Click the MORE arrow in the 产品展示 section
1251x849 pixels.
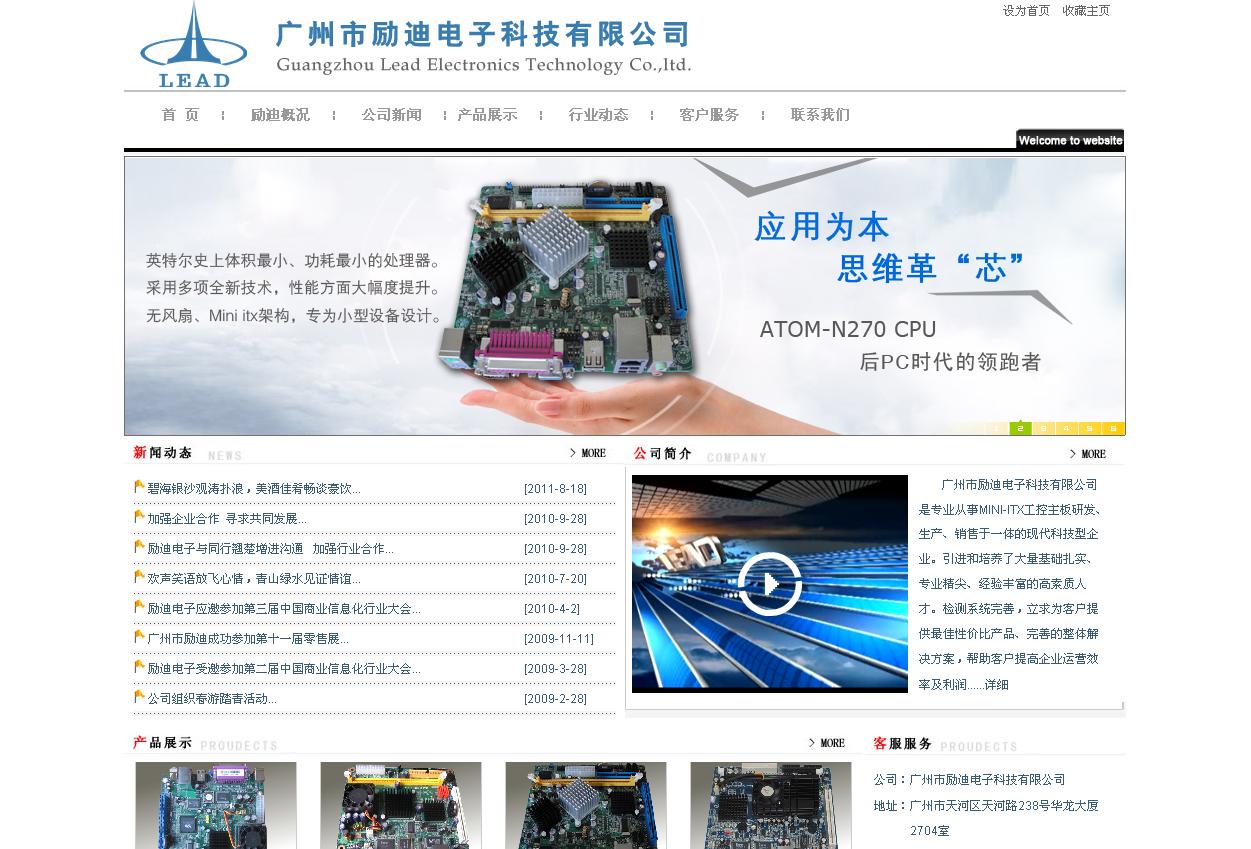[x=828, y=743]
